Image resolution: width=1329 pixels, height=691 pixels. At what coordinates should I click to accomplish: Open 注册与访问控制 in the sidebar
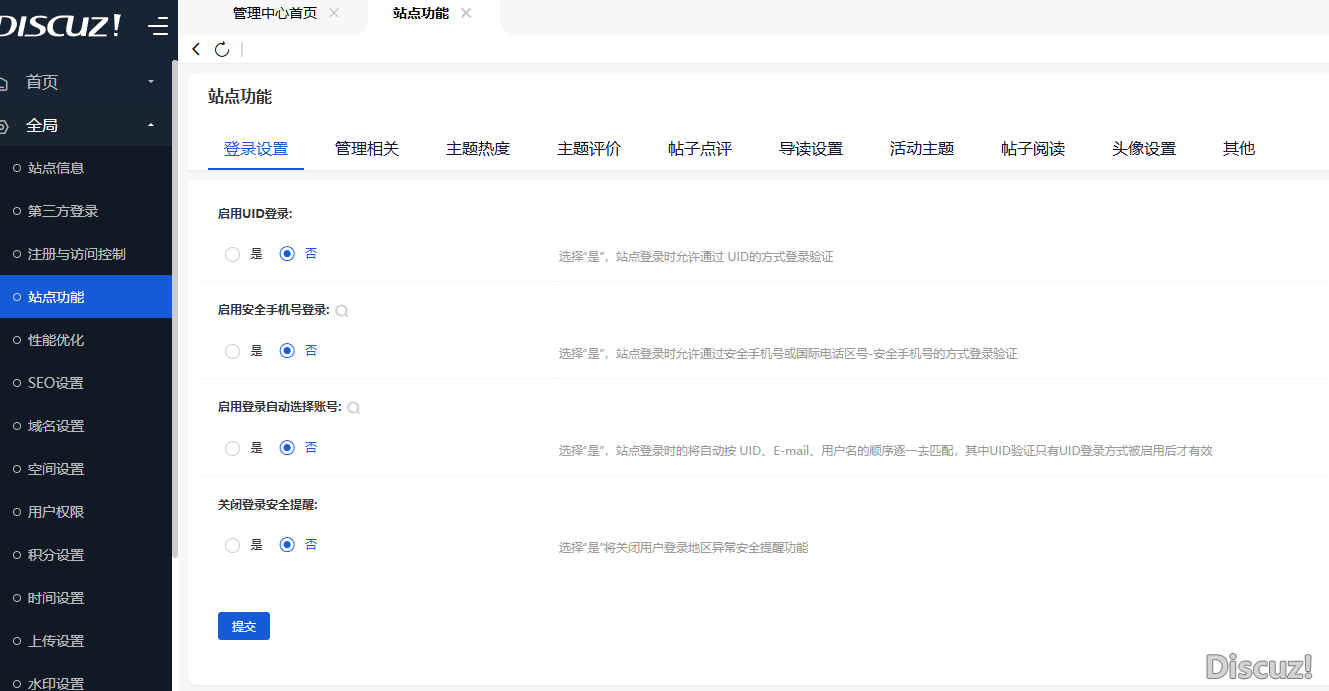(x=77, y=254)
